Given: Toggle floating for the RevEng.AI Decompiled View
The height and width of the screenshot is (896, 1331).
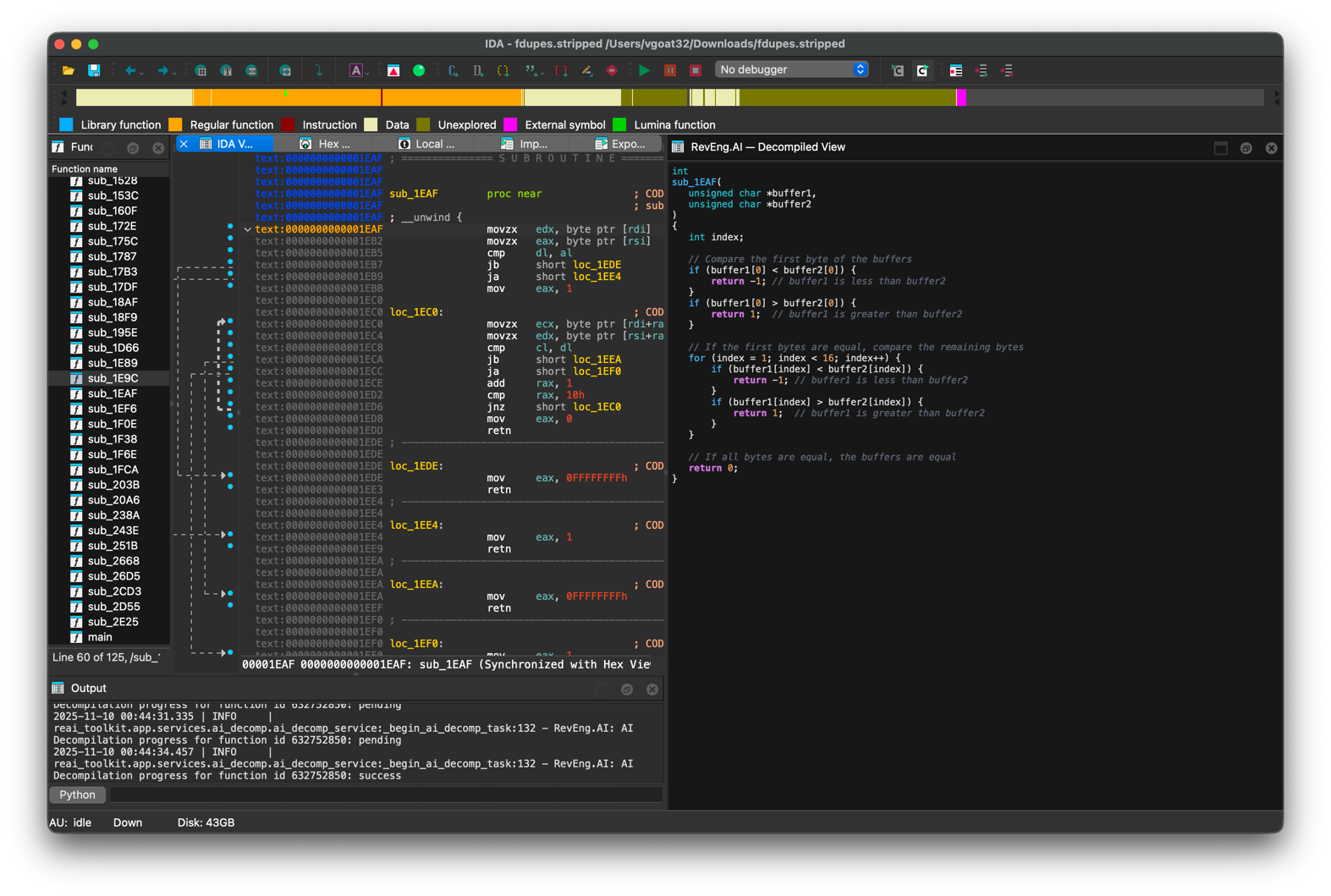Looking at the screenshot, I should tap(1246, 148).
